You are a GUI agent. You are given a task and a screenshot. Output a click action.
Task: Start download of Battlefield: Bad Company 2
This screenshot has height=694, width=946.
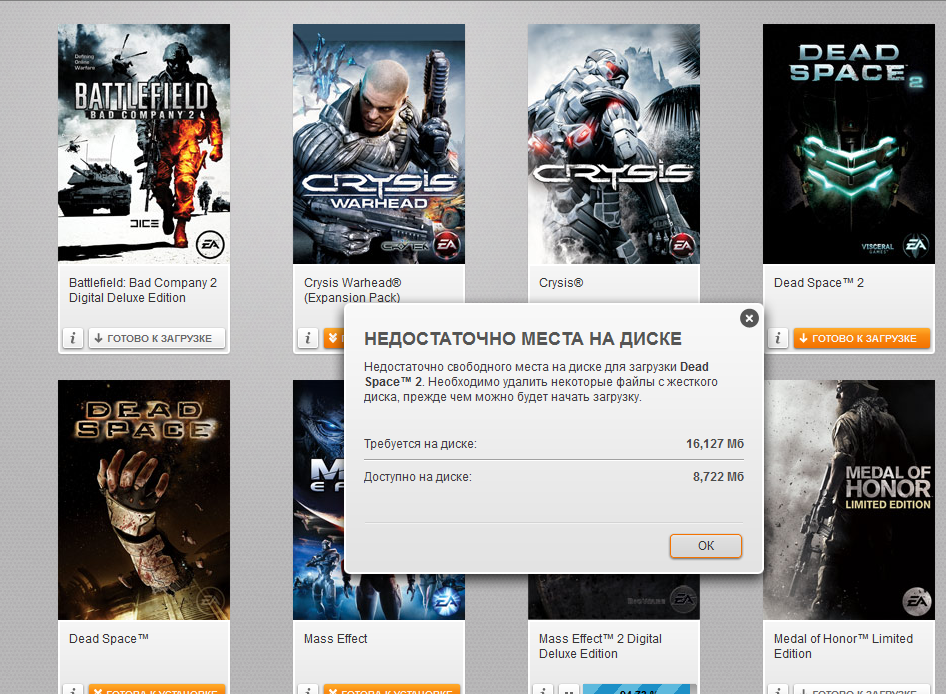pos(157,338)
